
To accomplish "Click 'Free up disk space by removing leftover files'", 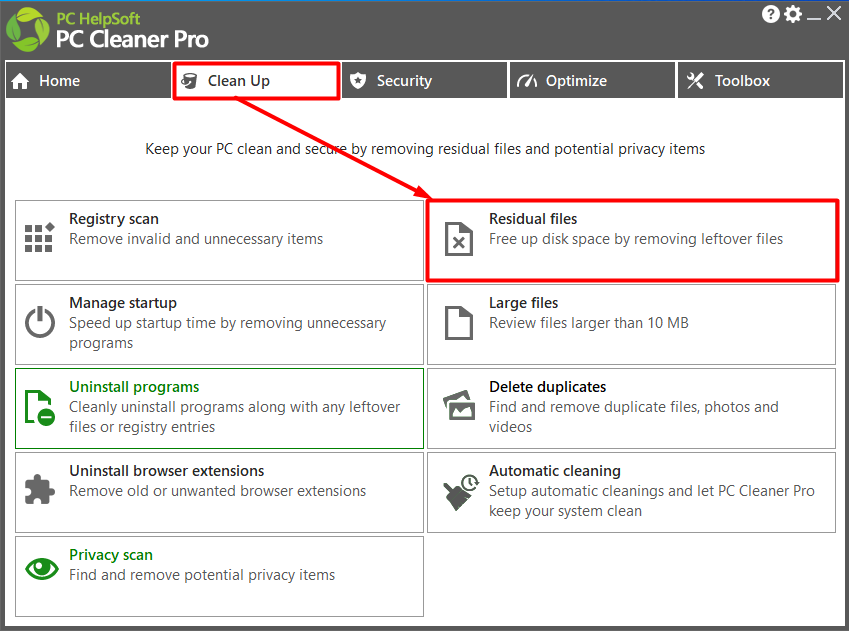I will click(x=636, y=239).
